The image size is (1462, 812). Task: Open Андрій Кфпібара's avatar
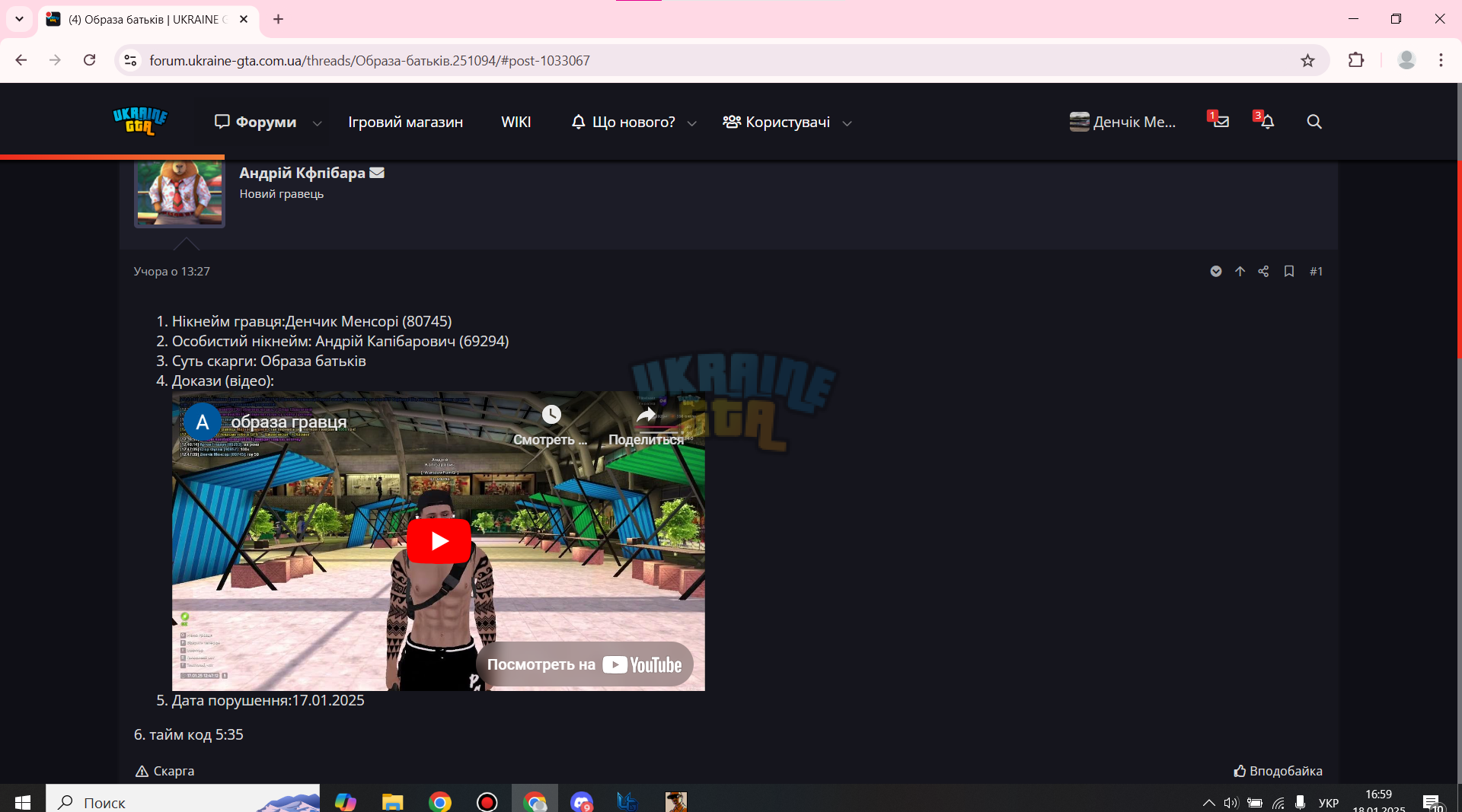(180, 193)
